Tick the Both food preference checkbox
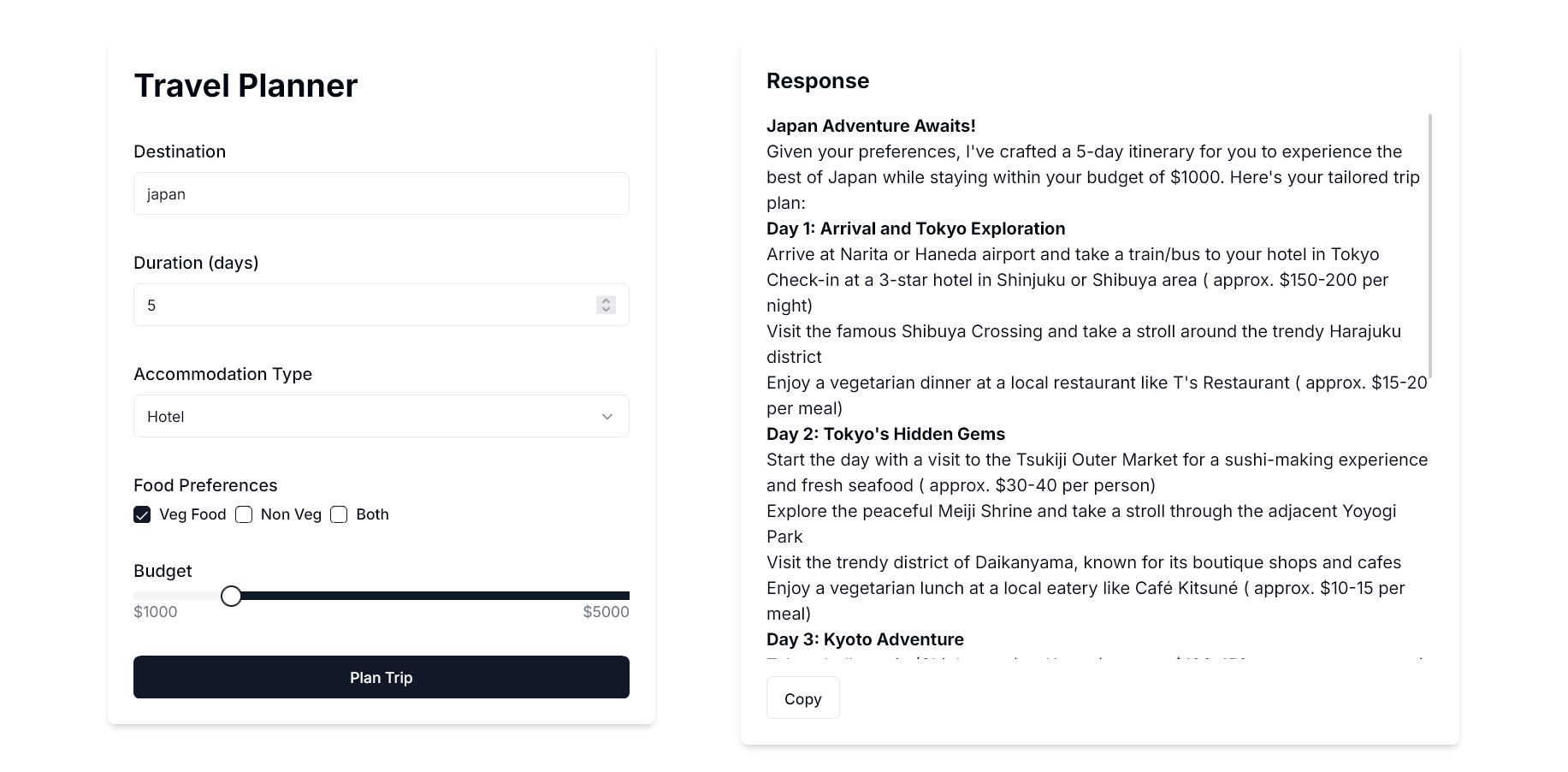Viewport: 1568px width, 772px height. [339, 514]
